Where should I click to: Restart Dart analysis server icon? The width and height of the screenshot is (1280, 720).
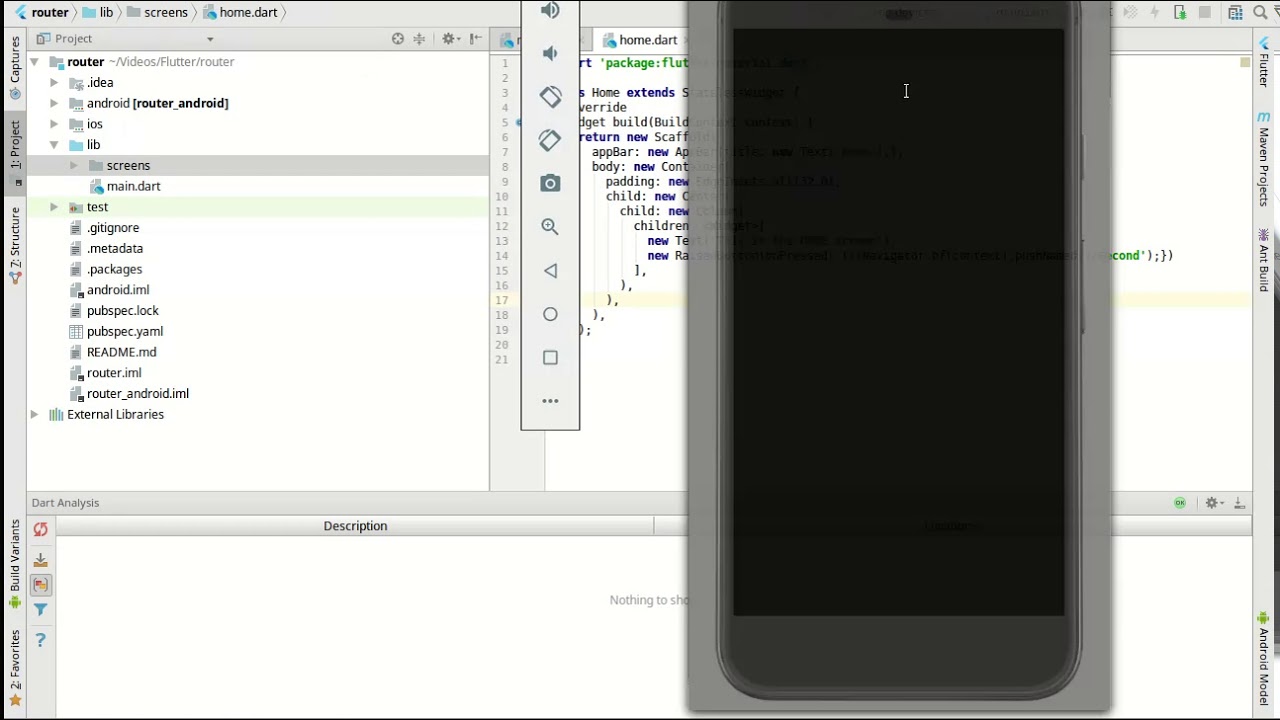(40, 530)
